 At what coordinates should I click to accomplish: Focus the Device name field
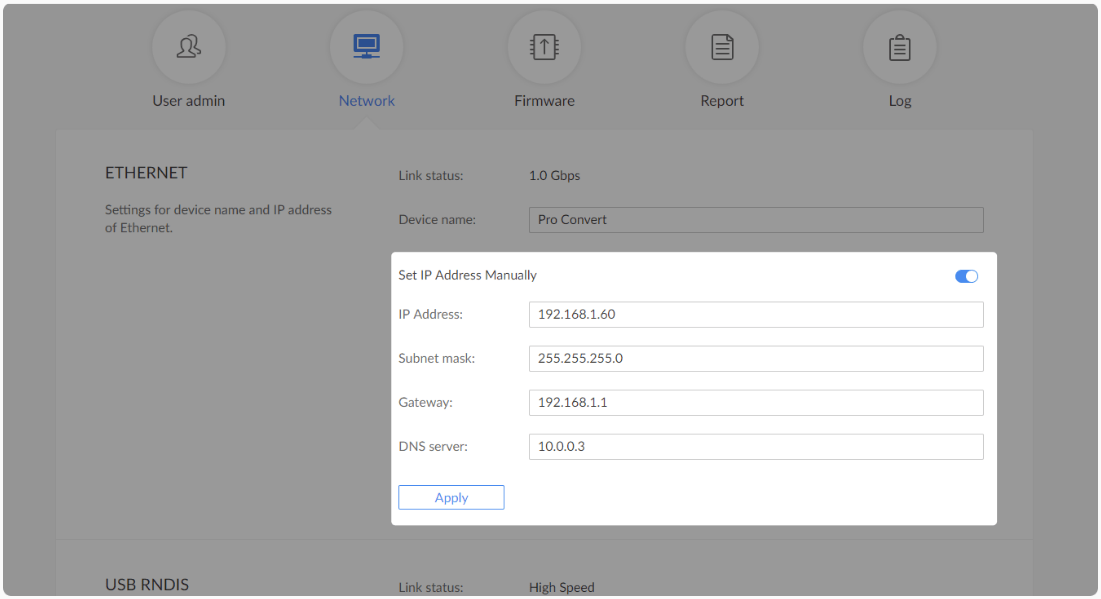[756, 220]
